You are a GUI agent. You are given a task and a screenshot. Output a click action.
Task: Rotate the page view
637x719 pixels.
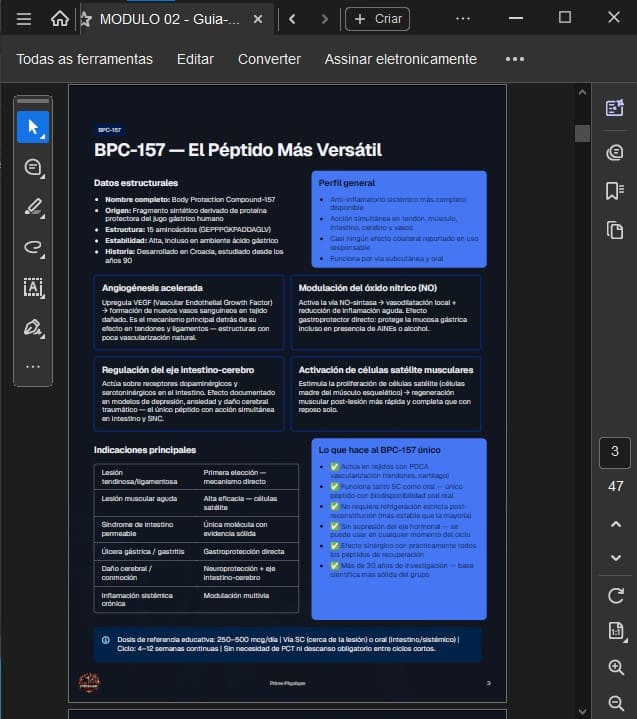615,596
